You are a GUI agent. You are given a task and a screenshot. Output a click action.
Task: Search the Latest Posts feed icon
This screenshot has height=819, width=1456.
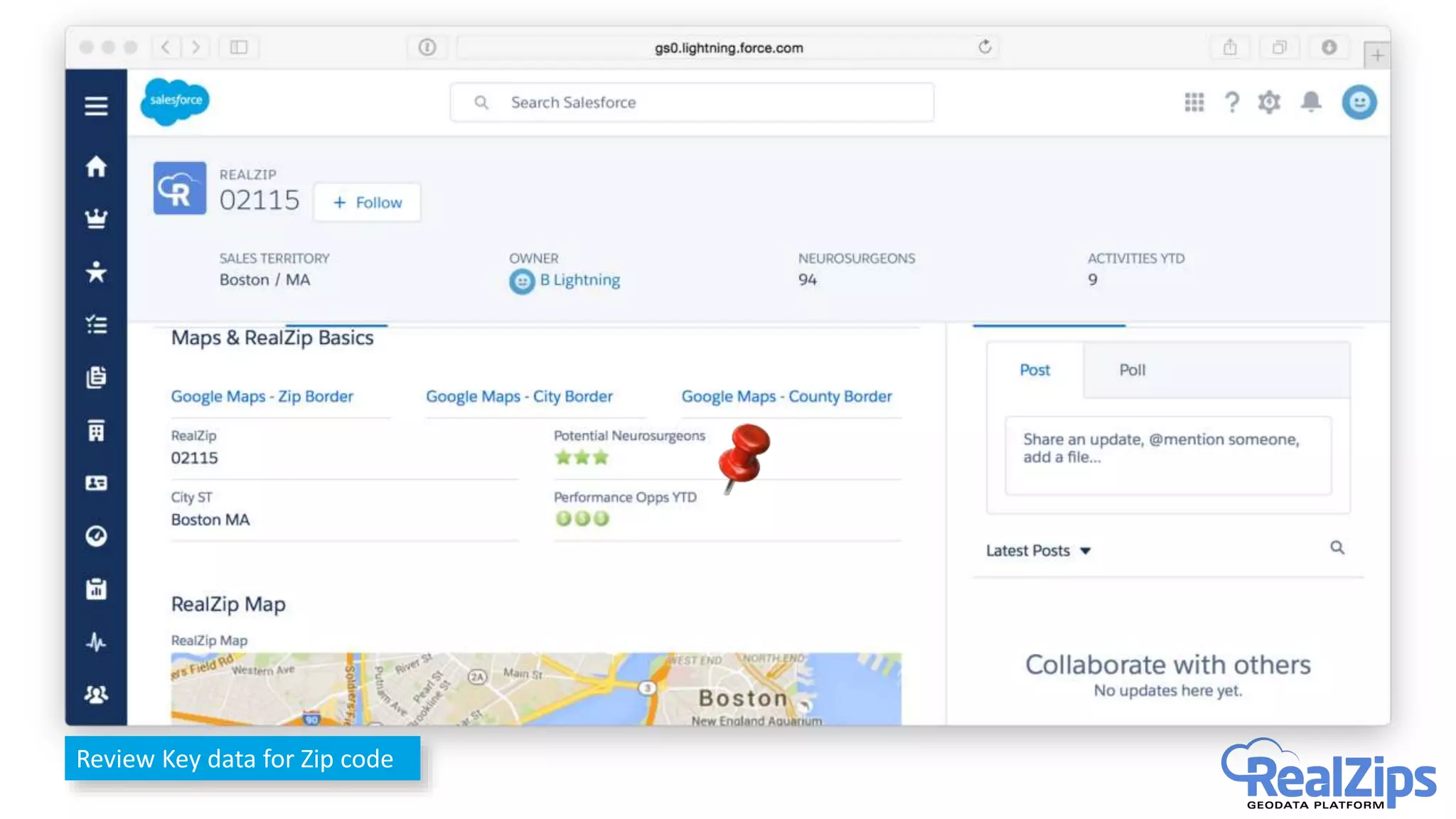(x=1337, y=547)
